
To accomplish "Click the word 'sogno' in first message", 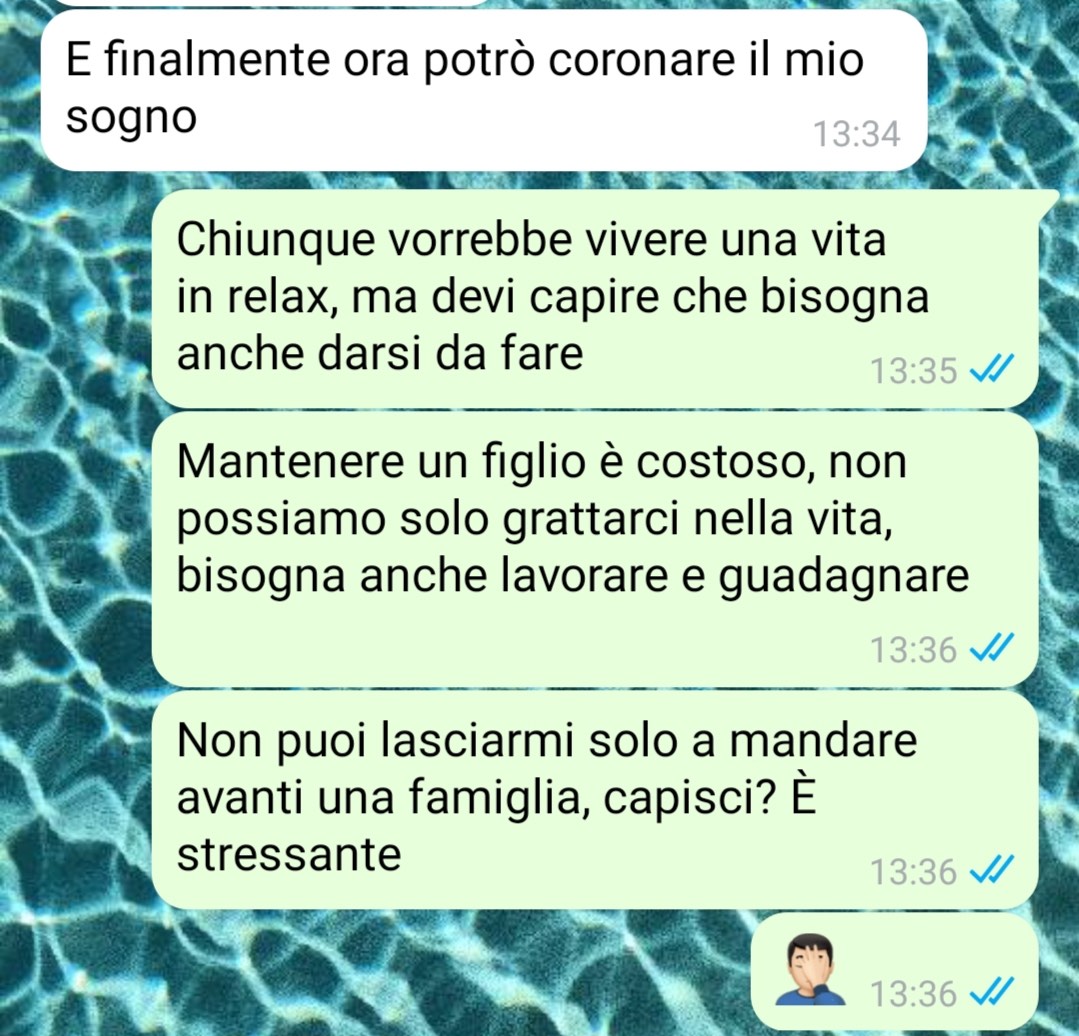I will (x=131, y=119).
